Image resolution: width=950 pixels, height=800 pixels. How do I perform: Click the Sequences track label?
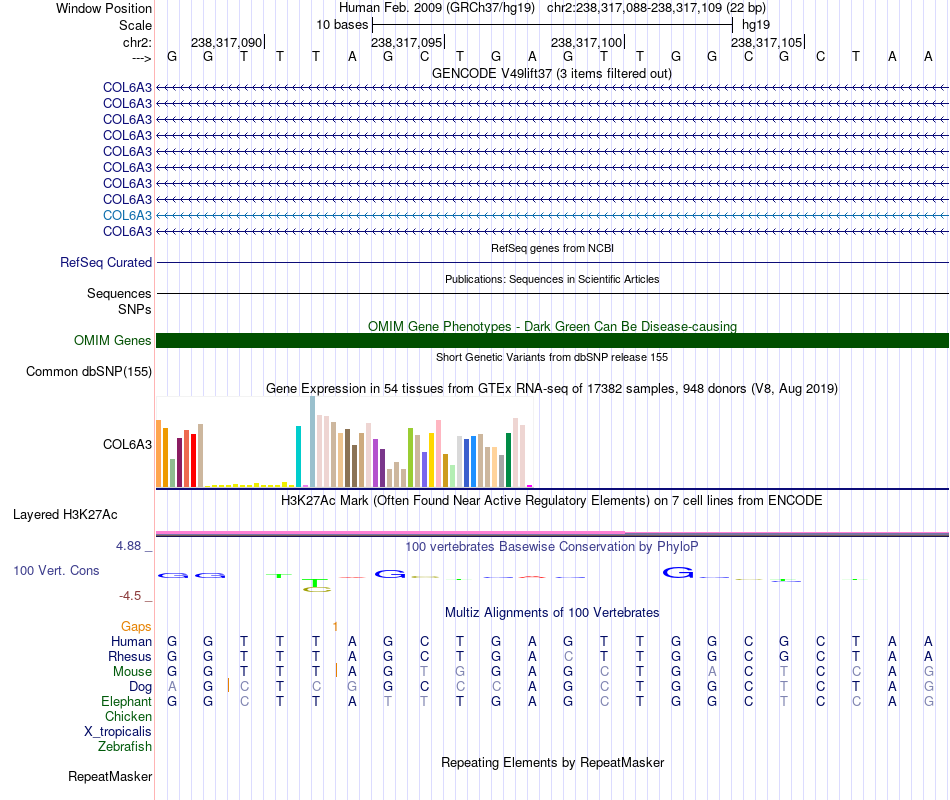tap(119, 293)
